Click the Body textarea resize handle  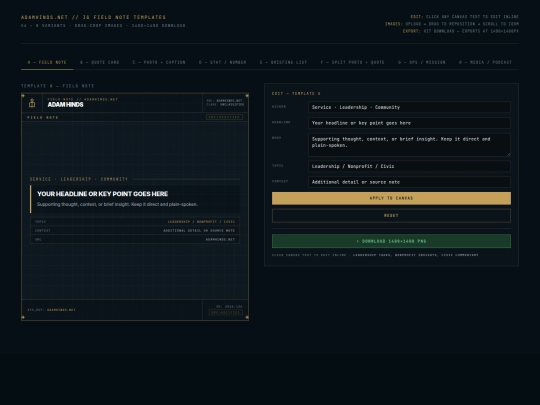(x=508, y=154)
